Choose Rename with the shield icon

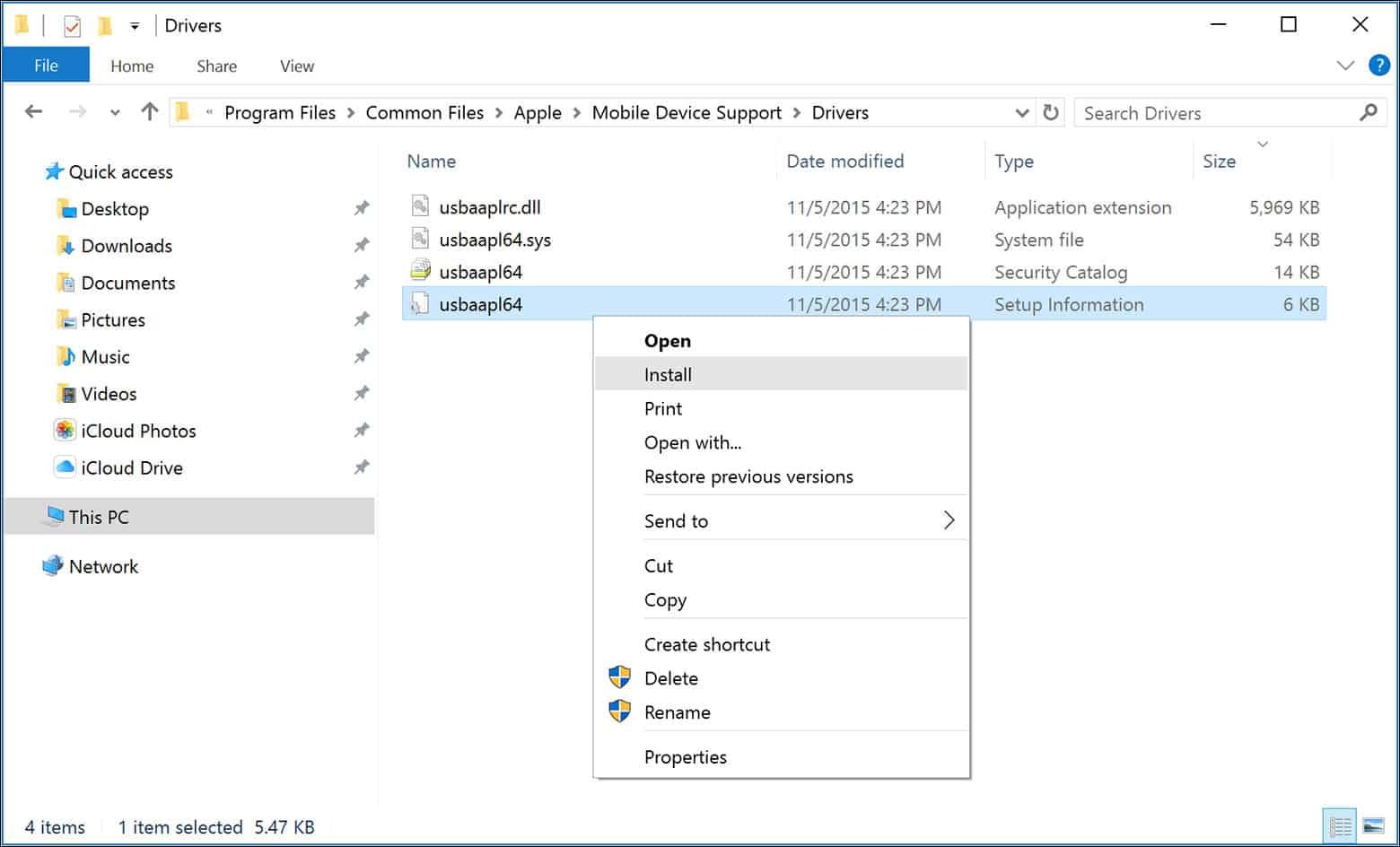click(x=781, y=712)
